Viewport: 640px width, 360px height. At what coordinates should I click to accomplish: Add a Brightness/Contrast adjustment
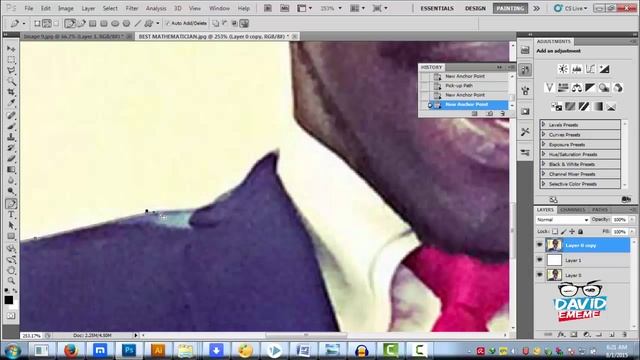point(563,69)
